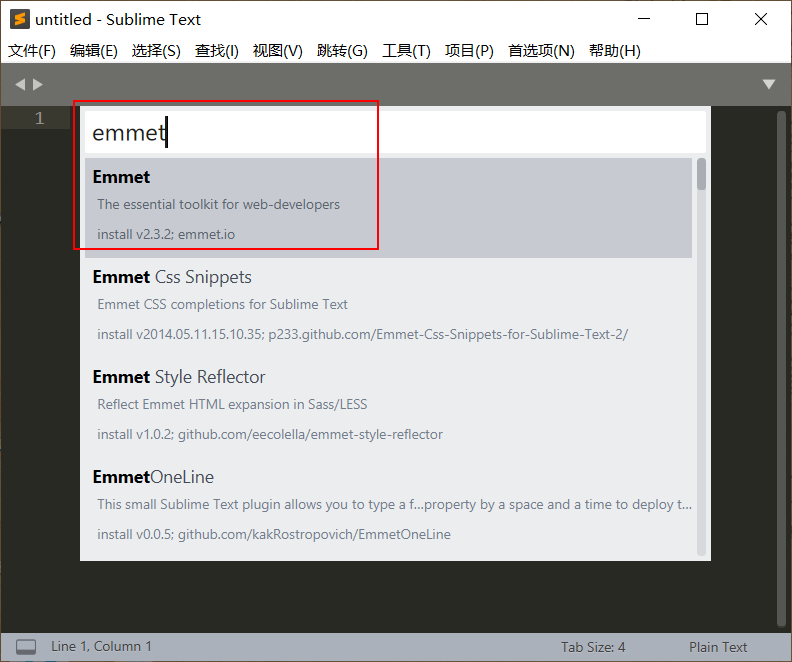Open the 文件(F) menu
792x662 pixels.
[x=32, y=51]
